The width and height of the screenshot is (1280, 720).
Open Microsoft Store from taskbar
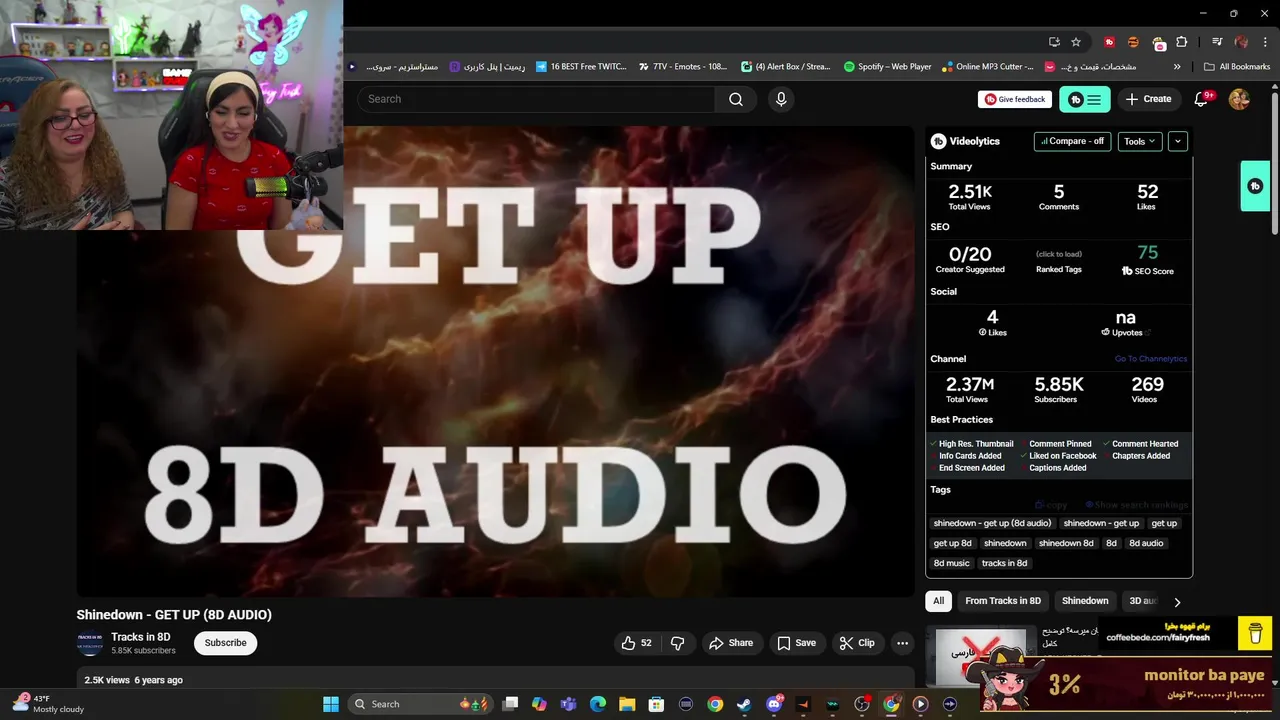point(657,704)
